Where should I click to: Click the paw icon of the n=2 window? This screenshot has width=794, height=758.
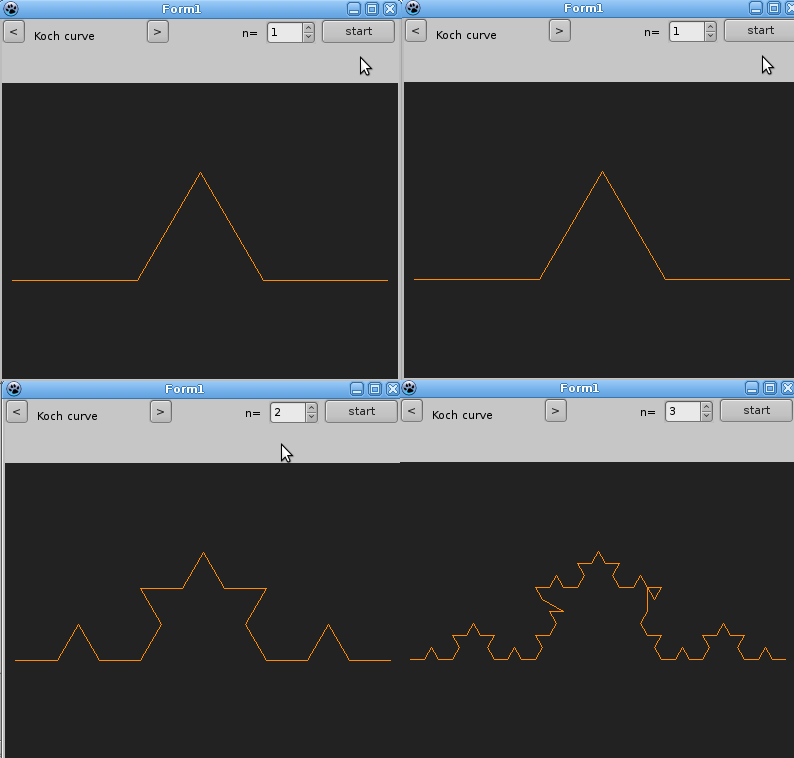(x=14, y=389)
